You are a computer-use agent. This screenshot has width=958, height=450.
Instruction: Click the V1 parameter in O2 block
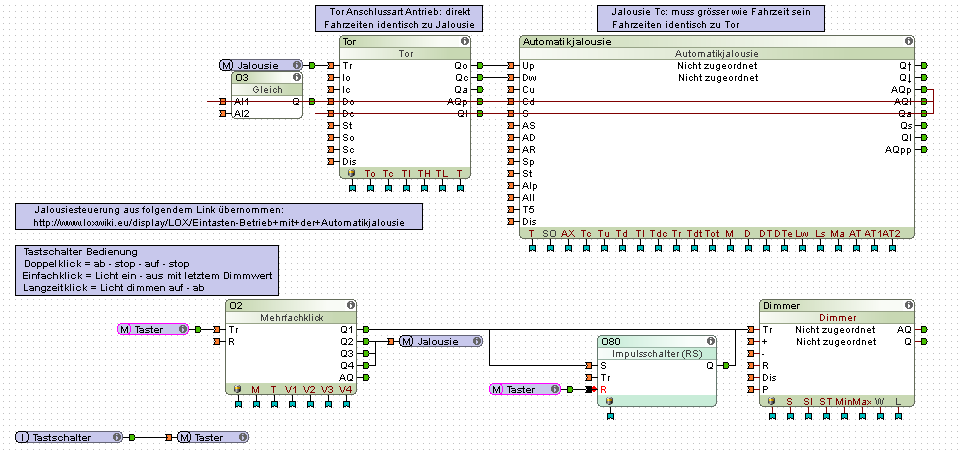point(291,389)
